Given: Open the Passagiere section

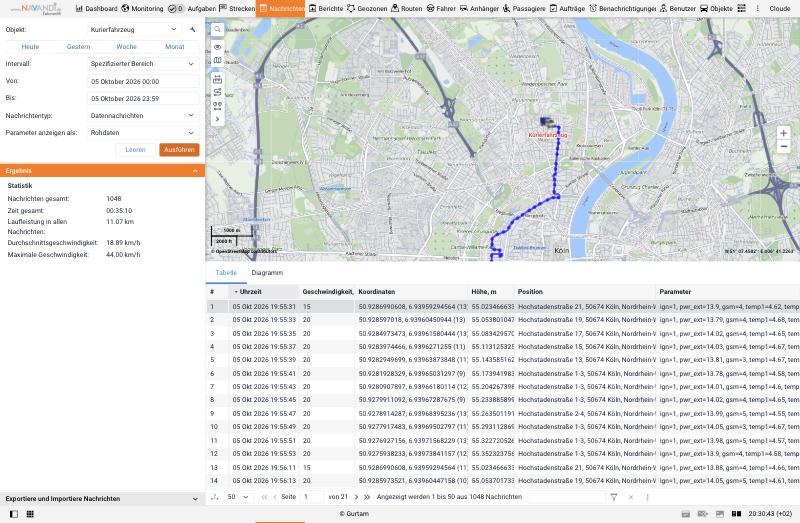Looking at the screenshot, I should click(524, 8).
